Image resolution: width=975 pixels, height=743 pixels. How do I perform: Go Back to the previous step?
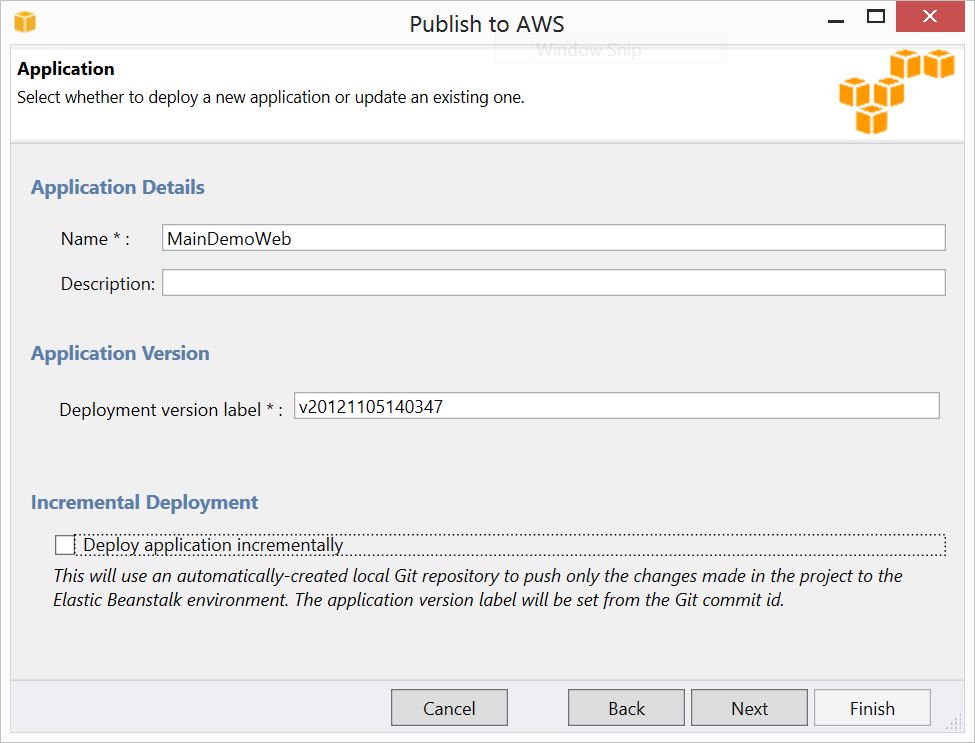pyautogui.click(x=626, y=708)
